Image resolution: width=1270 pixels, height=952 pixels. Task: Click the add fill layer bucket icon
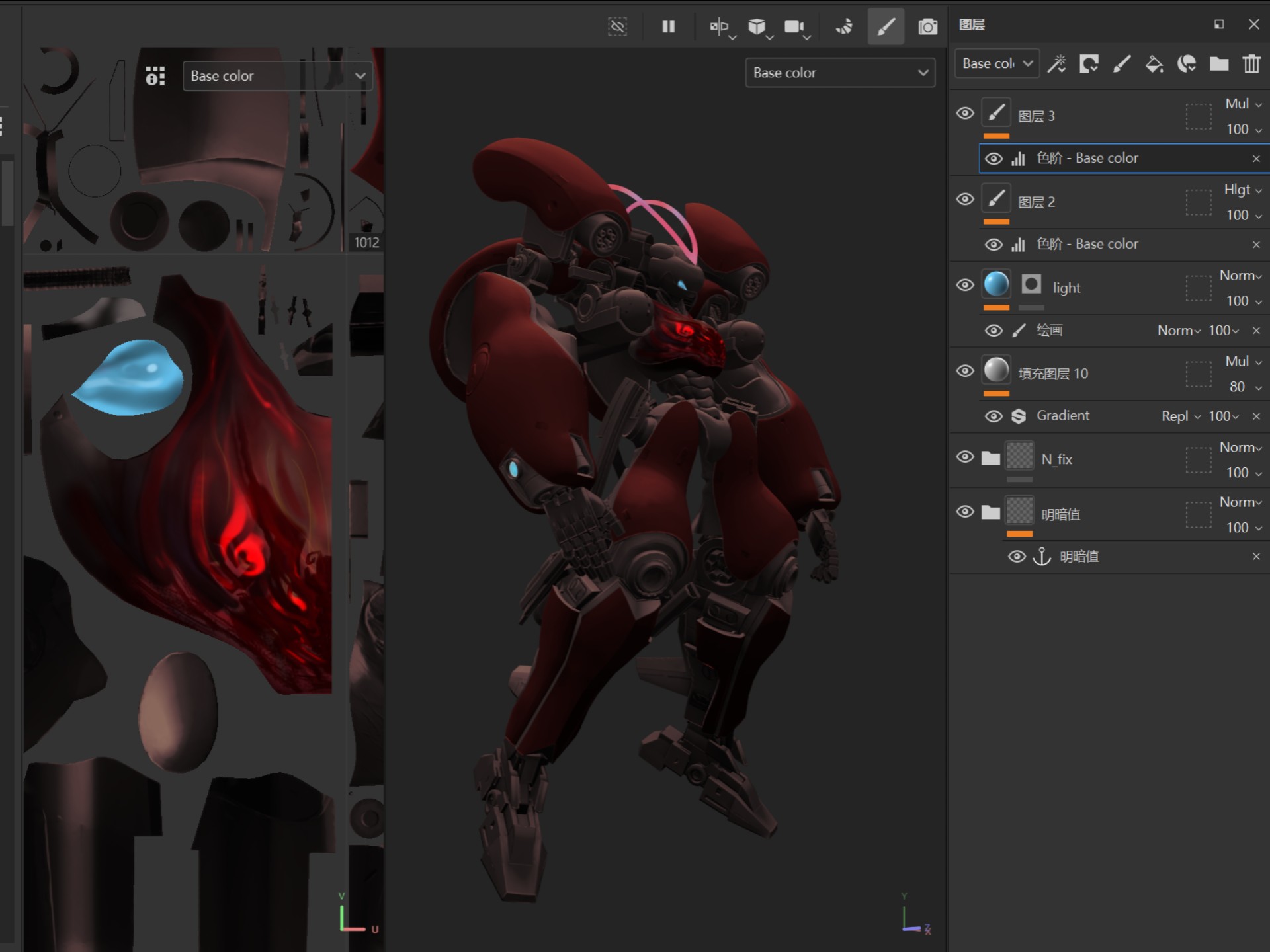click(x=1154, y=64)
